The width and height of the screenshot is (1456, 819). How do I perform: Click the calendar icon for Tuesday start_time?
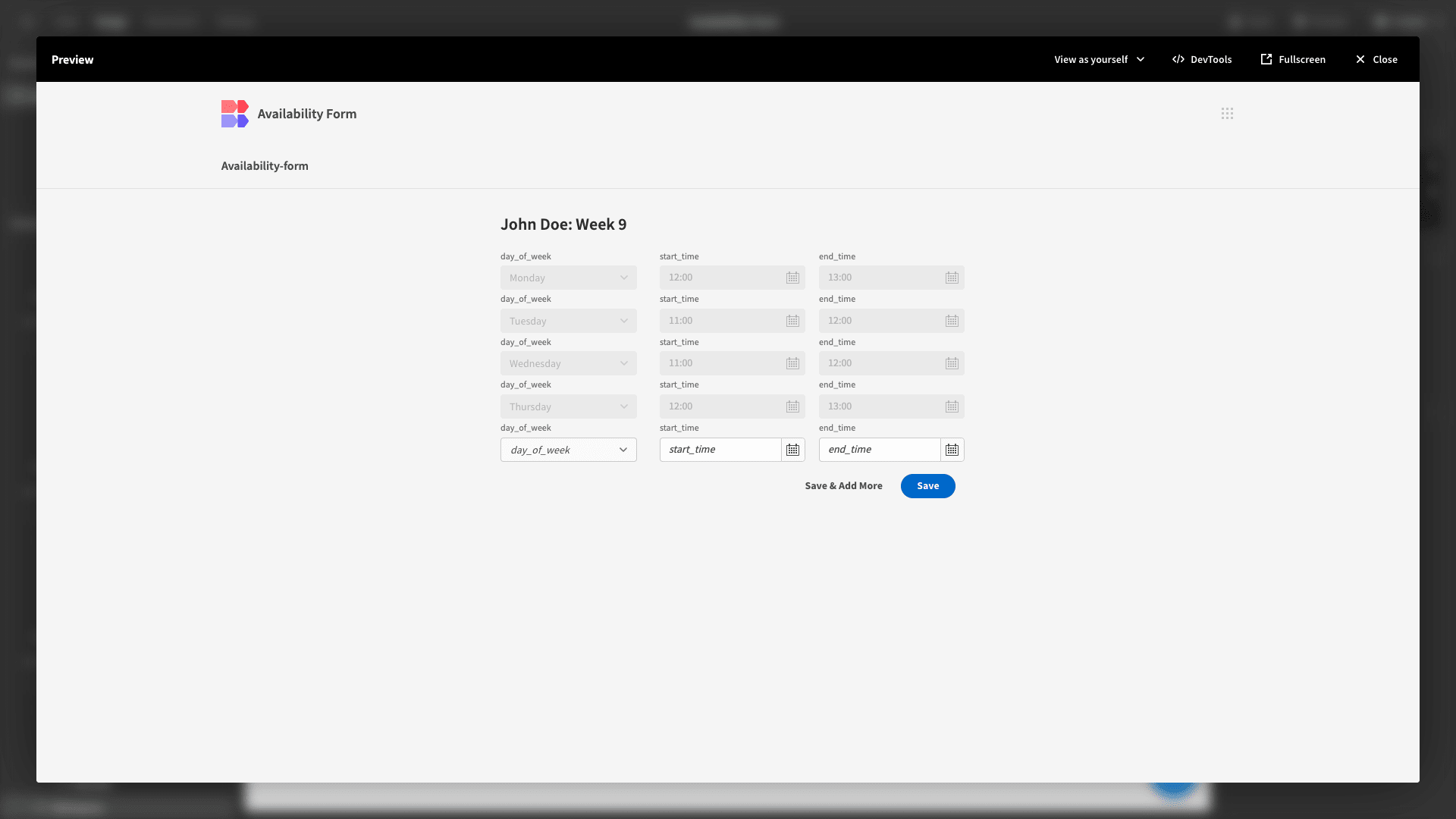(792, 321)
